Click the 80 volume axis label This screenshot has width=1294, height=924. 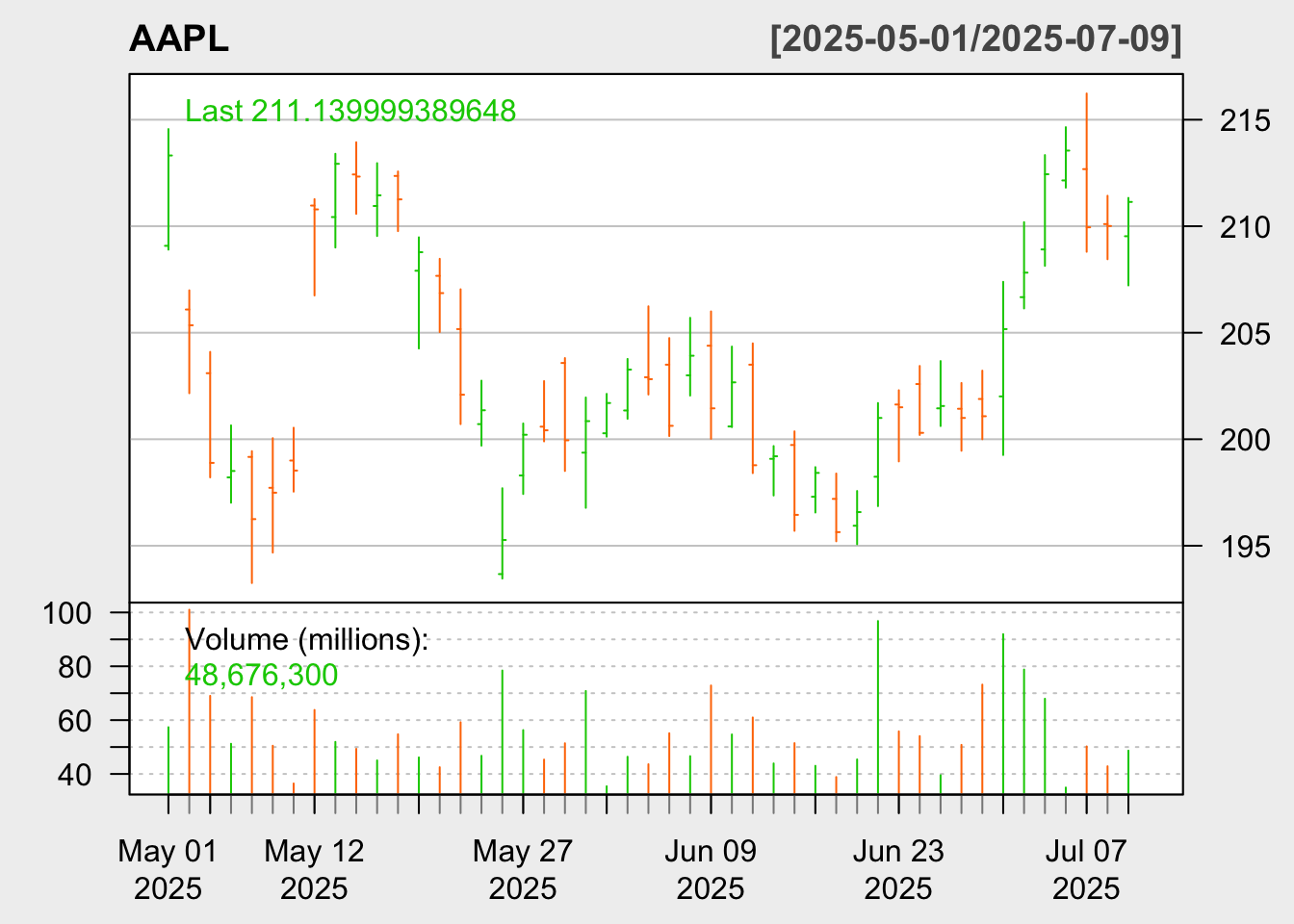tap(75, 667)
